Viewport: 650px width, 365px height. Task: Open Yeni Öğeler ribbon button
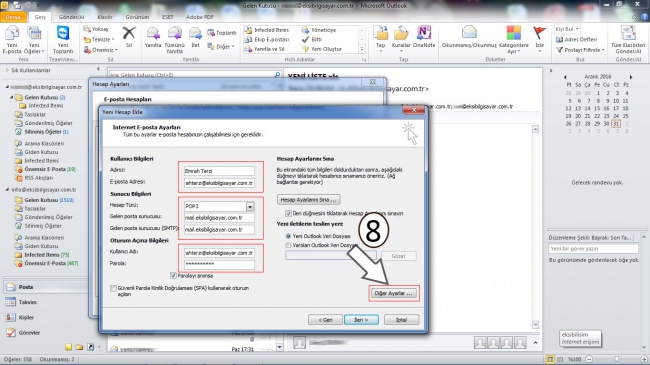tap(34, 40)
